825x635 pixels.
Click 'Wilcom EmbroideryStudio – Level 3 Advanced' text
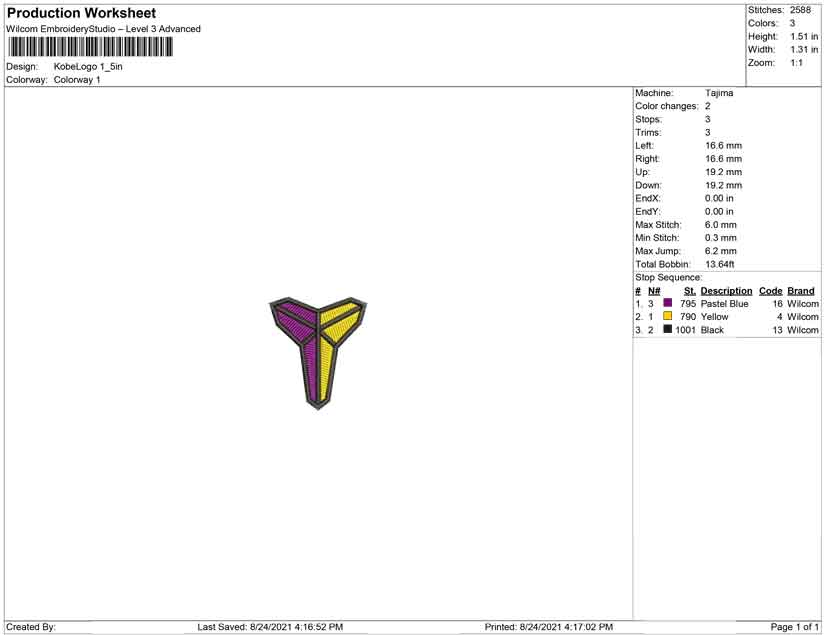click(x=103, y=29)
